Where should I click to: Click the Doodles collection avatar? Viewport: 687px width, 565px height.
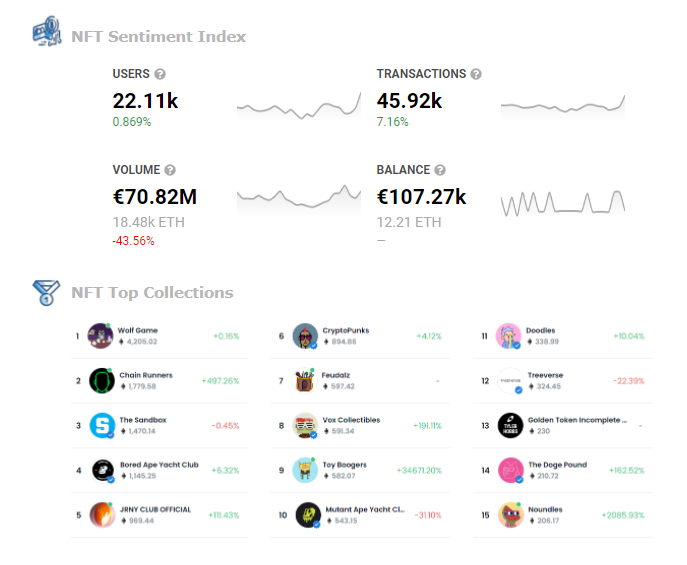pos(508,336)
